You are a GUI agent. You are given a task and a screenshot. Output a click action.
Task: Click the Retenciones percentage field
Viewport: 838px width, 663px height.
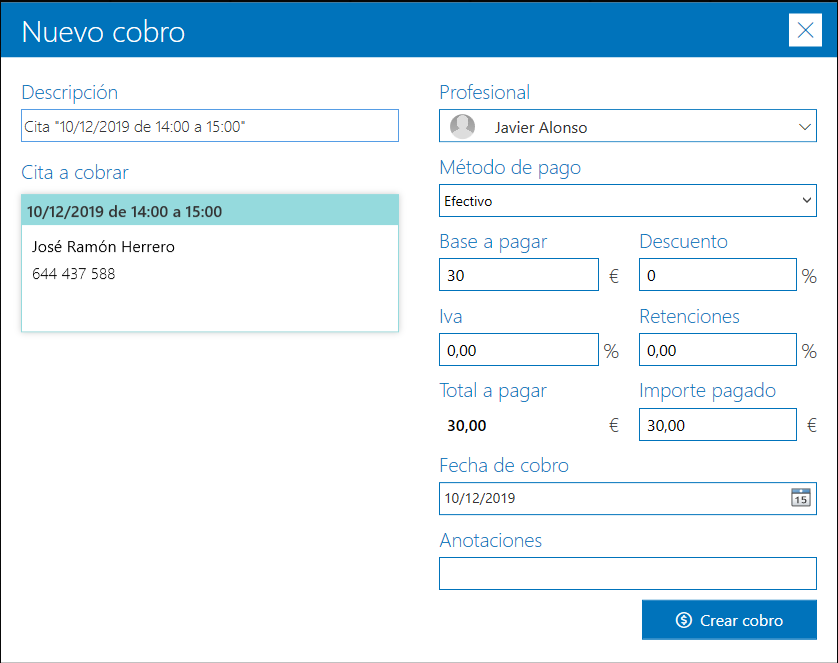tap(717, 349)
